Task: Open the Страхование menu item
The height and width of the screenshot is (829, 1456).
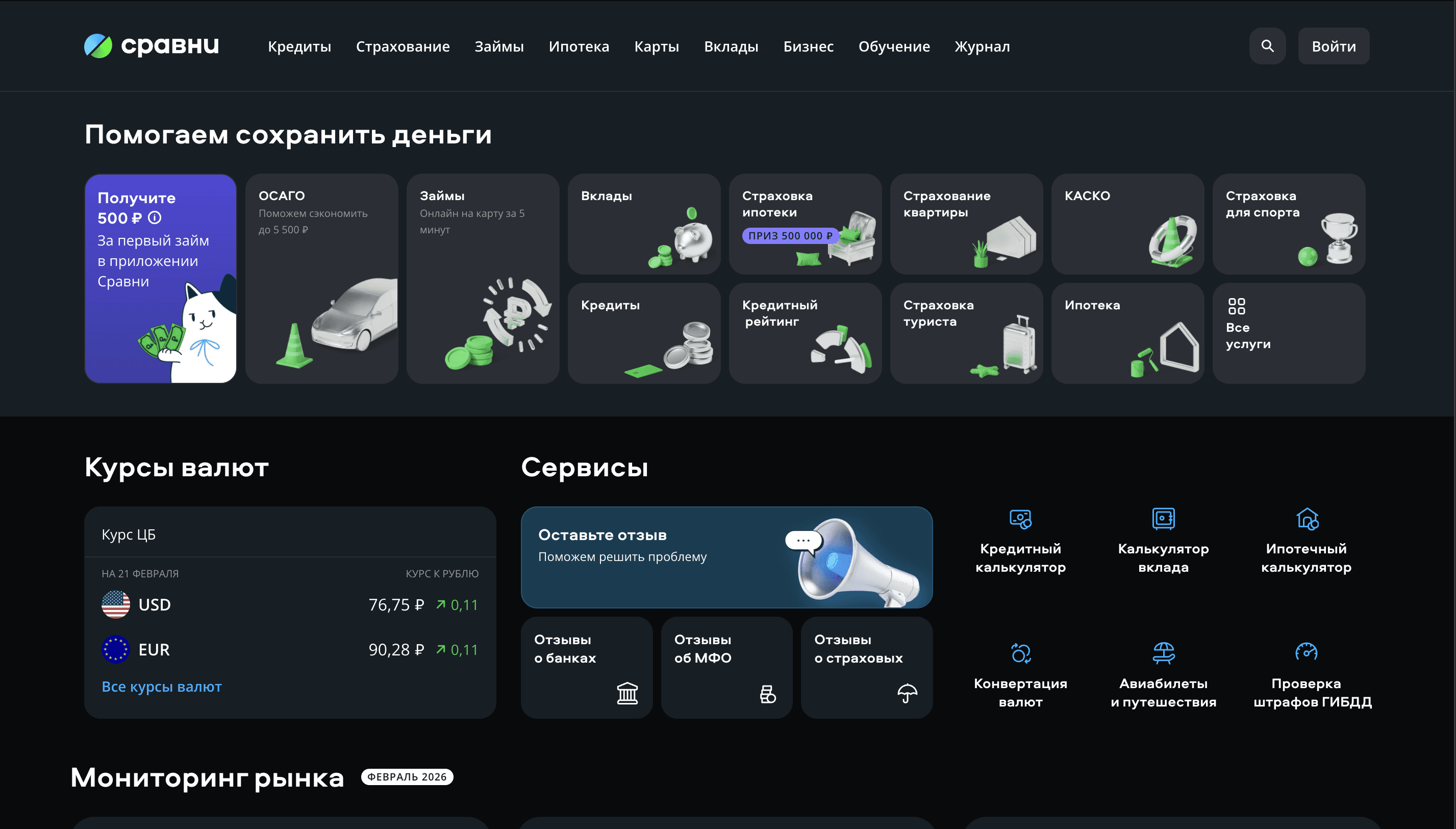Action: 403,46
